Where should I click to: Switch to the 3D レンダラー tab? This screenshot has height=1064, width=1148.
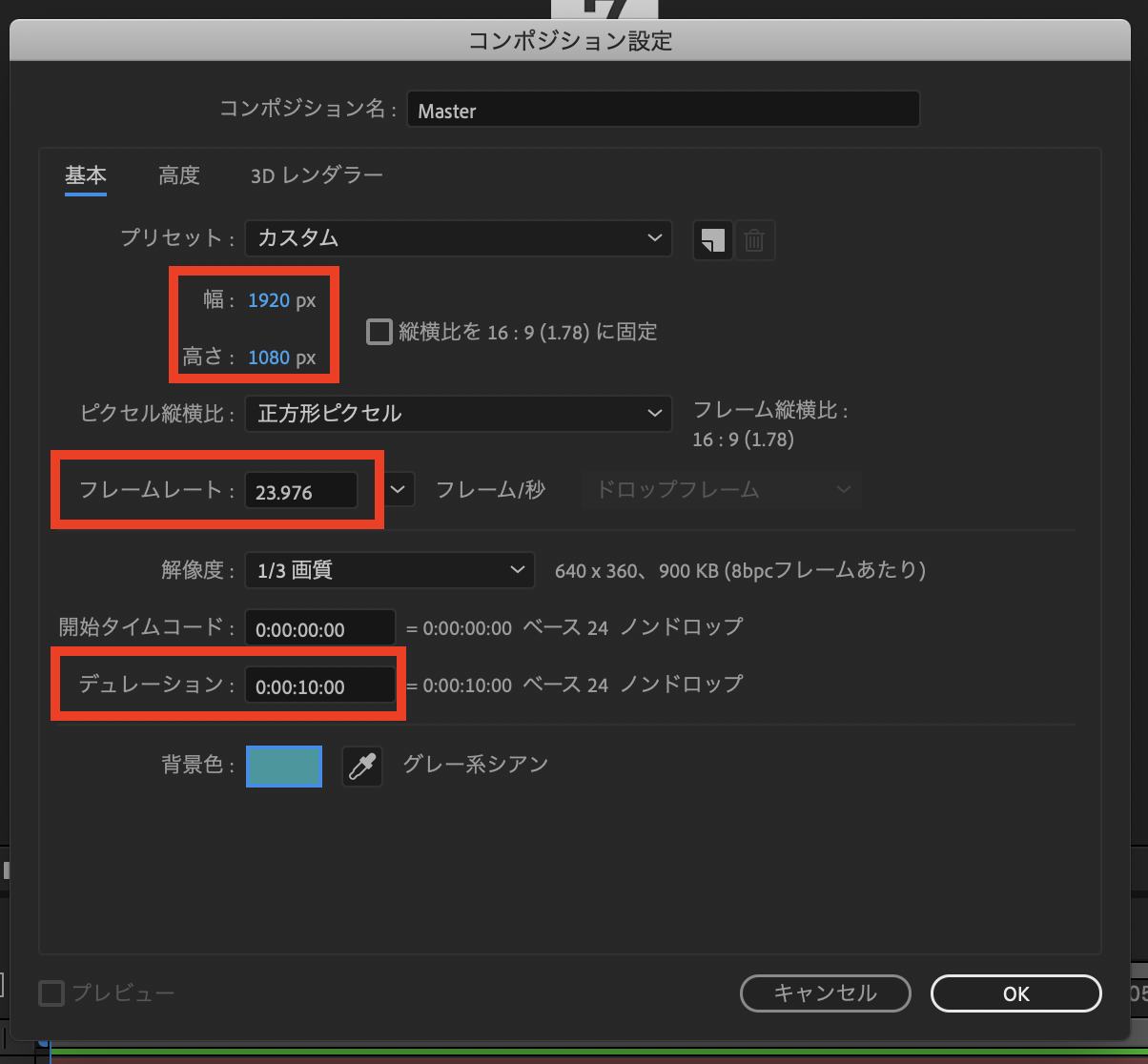(317, 175)
